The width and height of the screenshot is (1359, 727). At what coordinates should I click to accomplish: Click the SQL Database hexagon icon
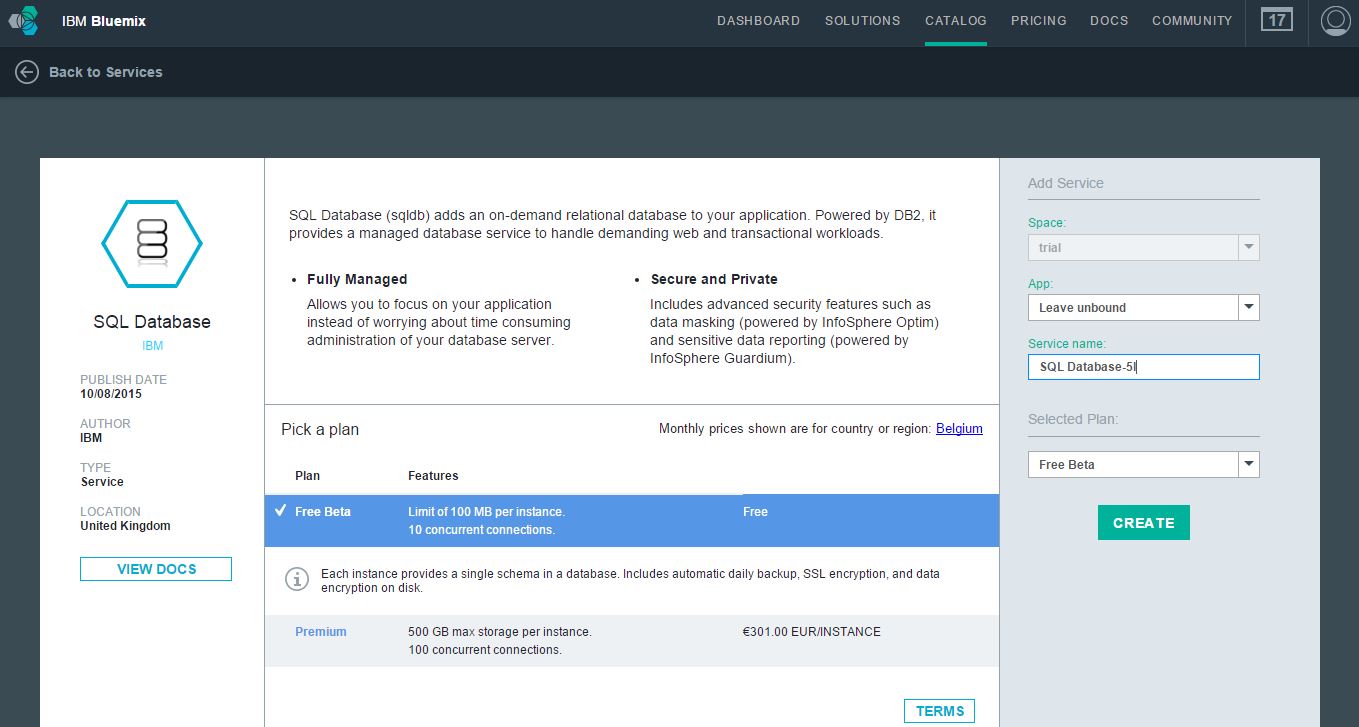pos(152,243)
